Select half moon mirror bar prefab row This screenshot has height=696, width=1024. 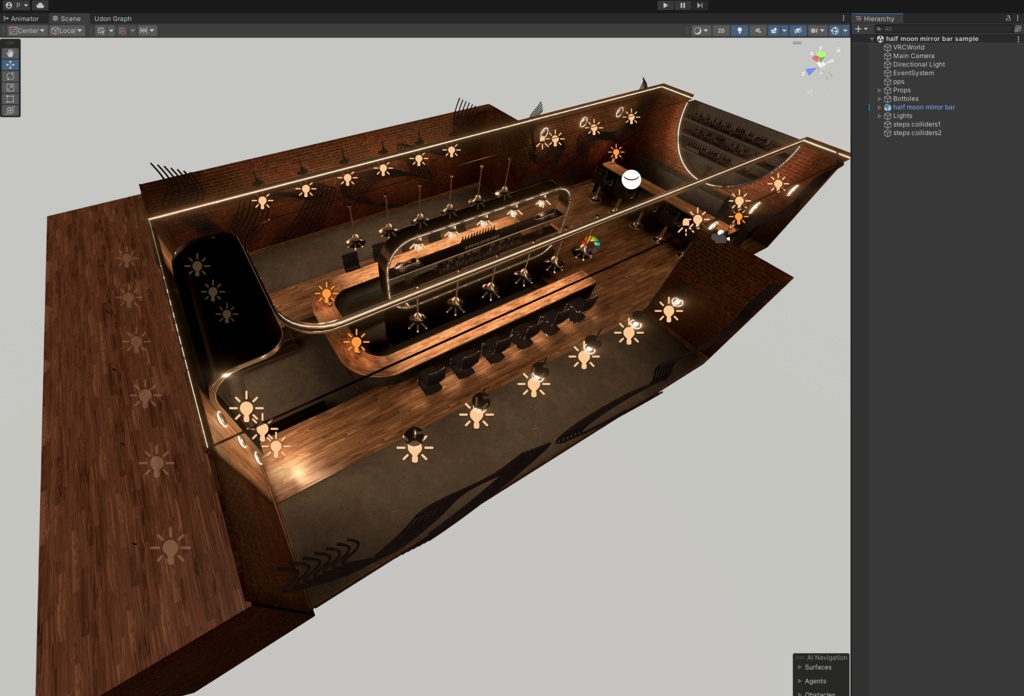coord(923,107)
